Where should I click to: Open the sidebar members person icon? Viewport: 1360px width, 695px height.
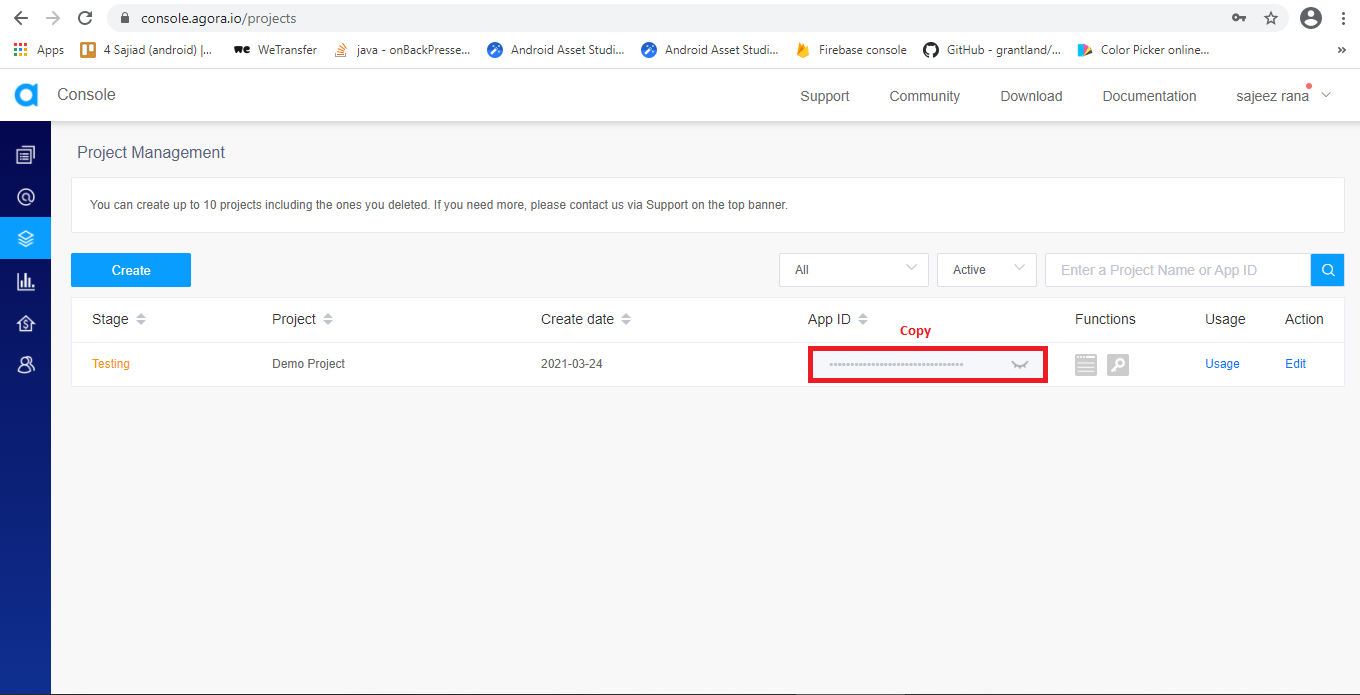tap(26, 365)
